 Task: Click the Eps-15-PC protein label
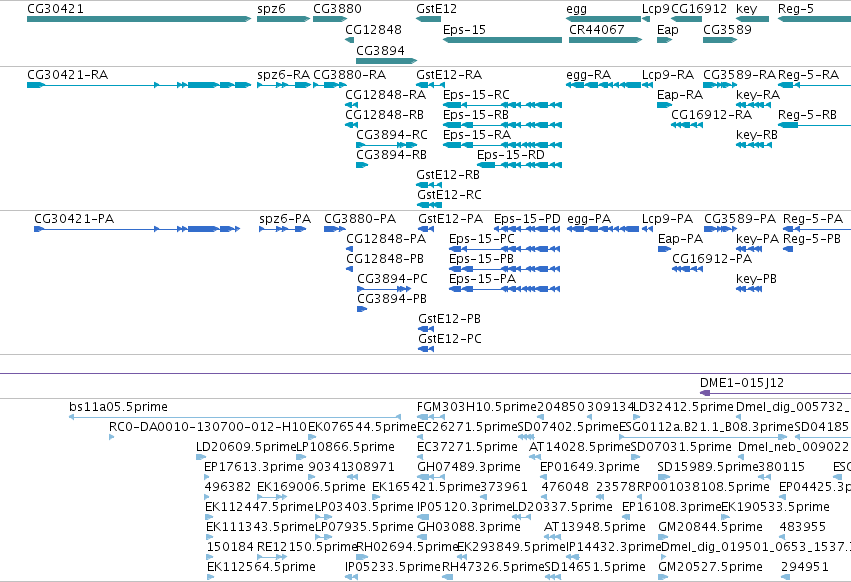tap(482, 239)
